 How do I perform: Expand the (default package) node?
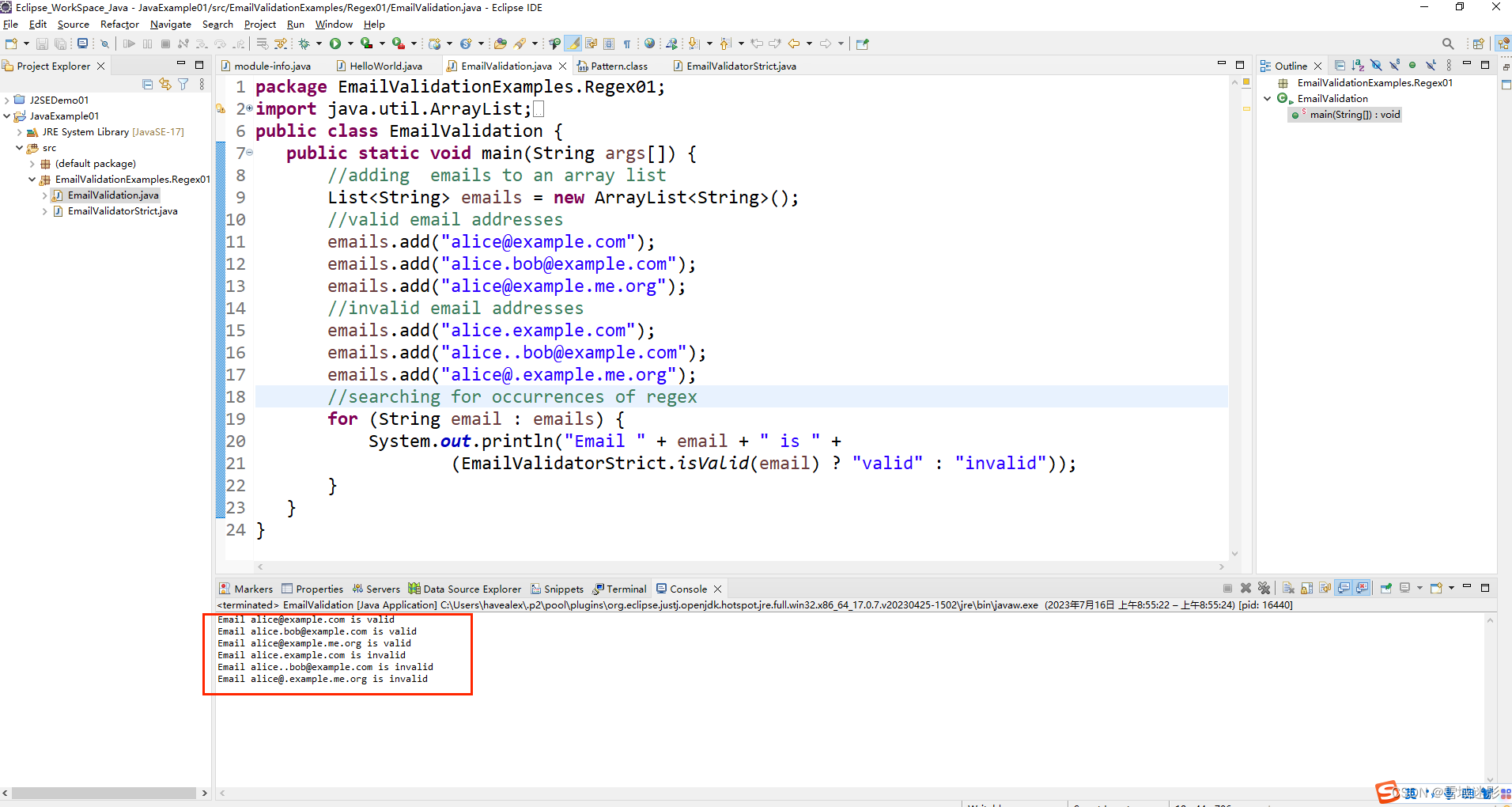point(32,164)
